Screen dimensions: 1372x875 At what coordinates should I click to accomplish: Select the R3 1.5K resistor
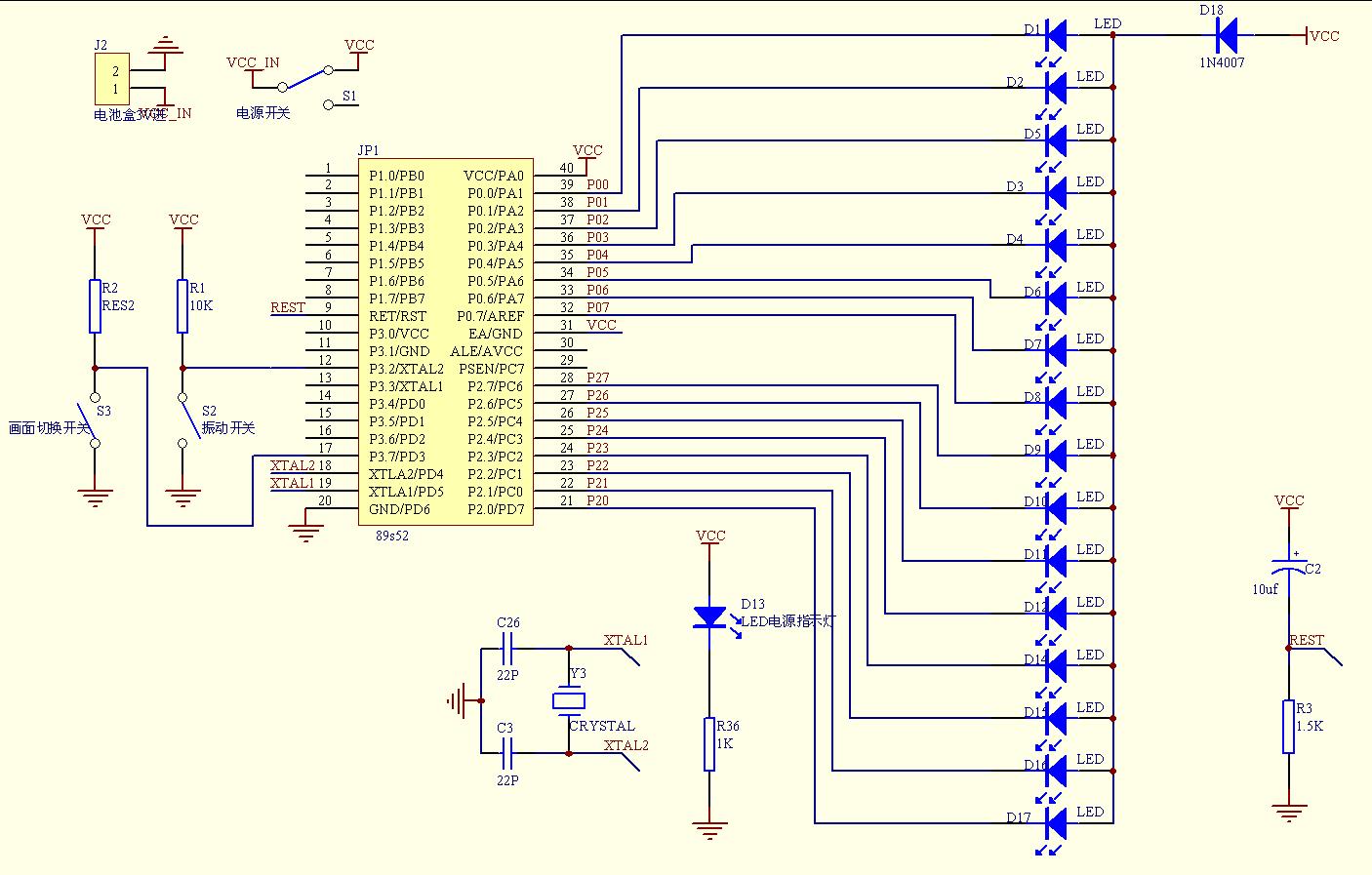tap(1289, 727)
